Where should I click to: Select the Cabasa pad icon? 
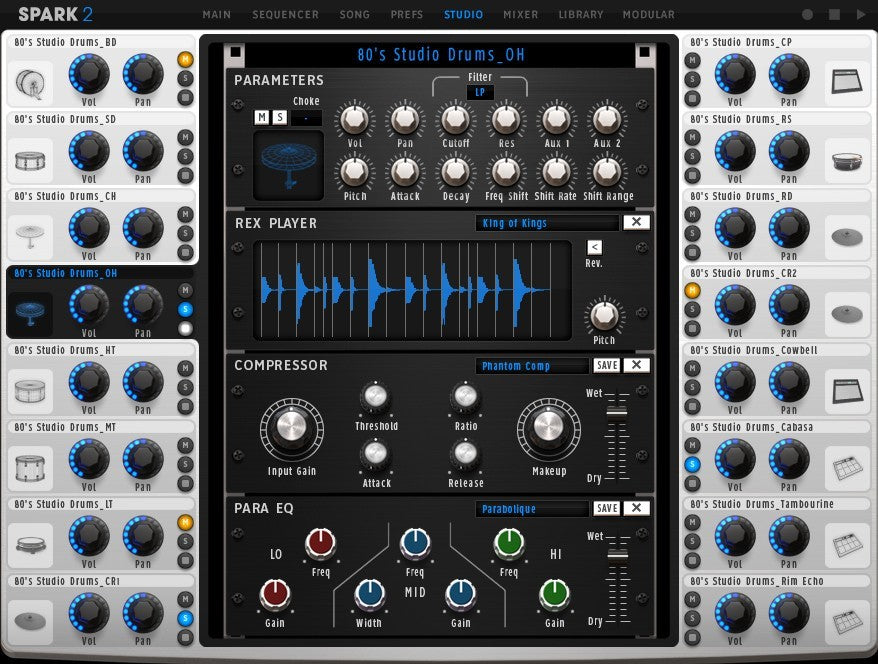(x=847, y=468)
